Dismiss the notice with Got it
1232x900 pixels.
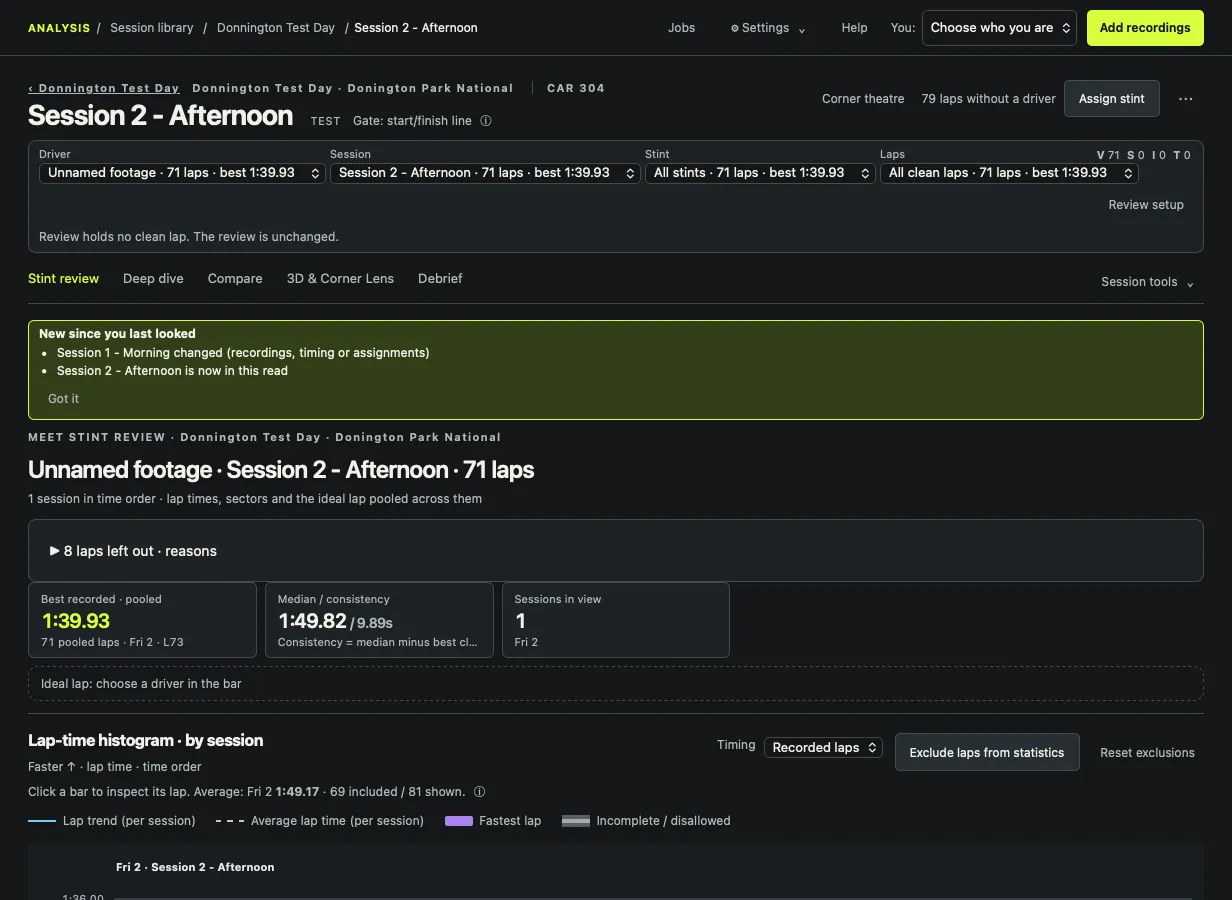(x=63, y=399)
